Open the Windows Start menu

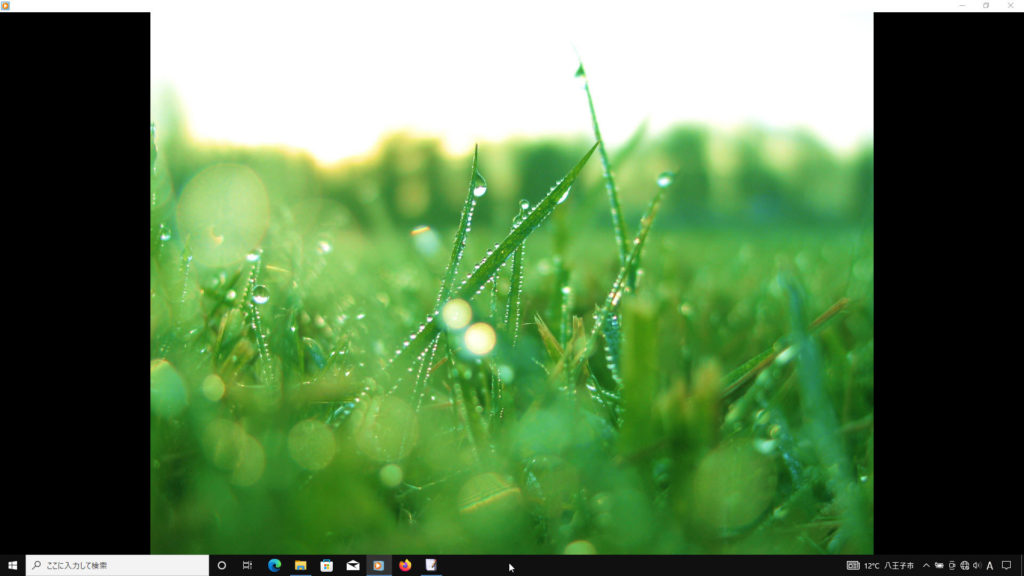[12, 565]
